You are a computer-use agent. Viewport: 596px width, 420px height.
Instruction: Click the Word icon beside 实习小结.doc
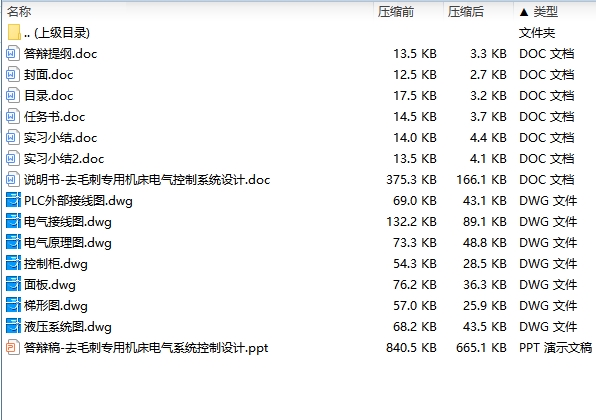[x=12, y=137]
